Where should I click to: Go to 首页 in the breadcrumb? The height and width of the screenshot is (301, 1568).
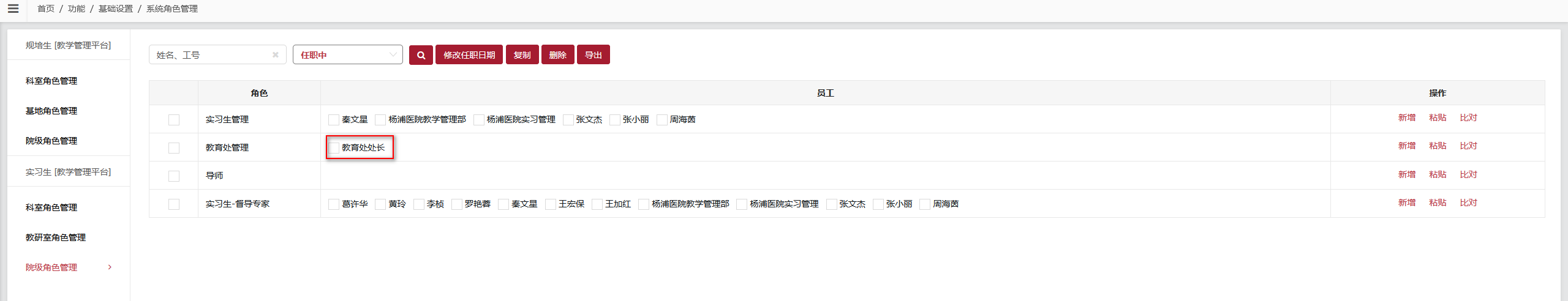click(46, 9)
